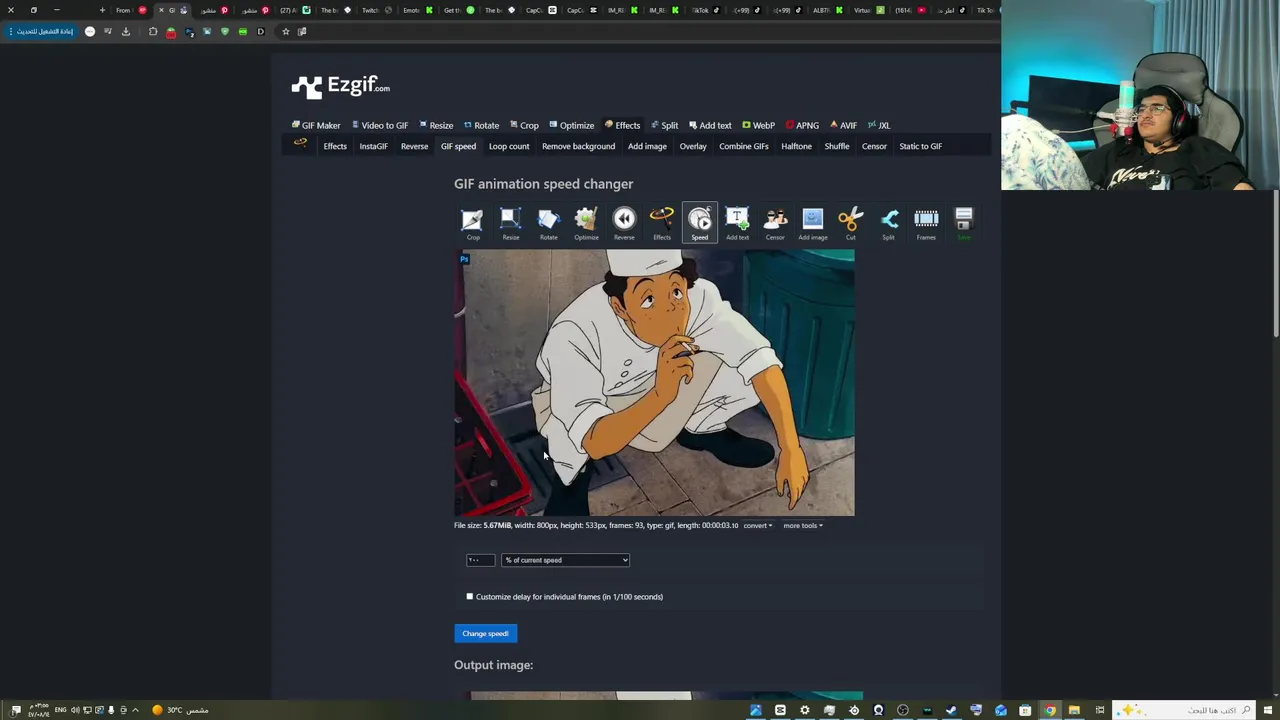The image size is (1280, 720).
Task: Open the top Rotate menu item
Action: [482, 125]
